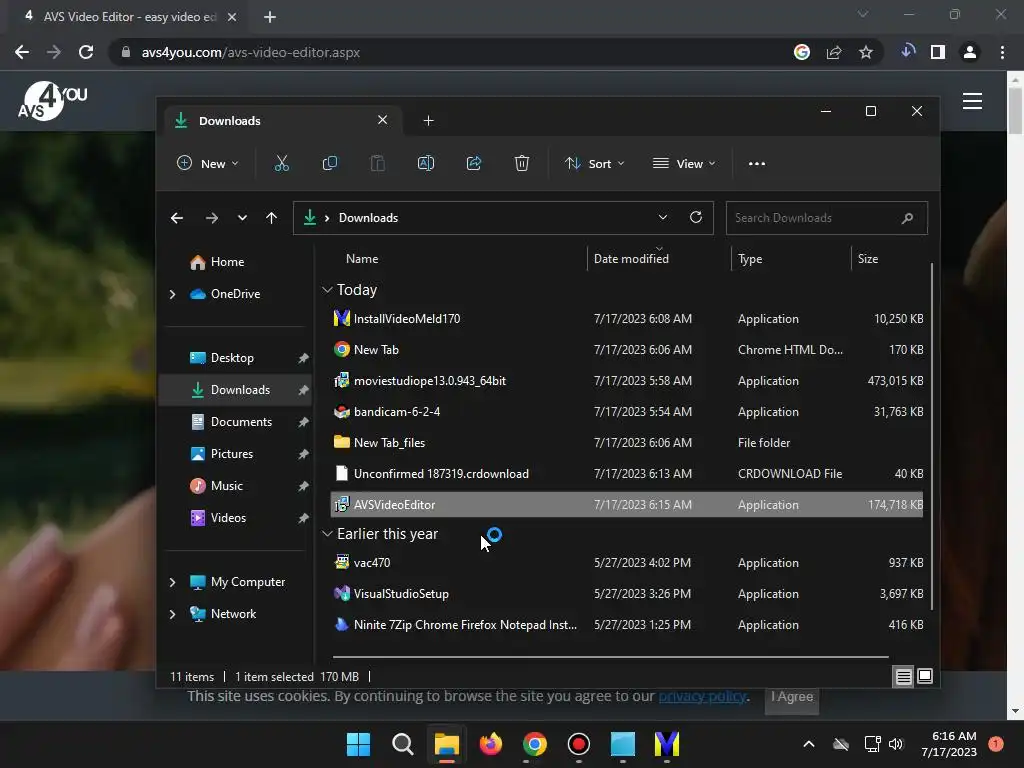Expand the address bar history dropdown
The height and width of the screenshot is (768, 1024).
[663, 217]
